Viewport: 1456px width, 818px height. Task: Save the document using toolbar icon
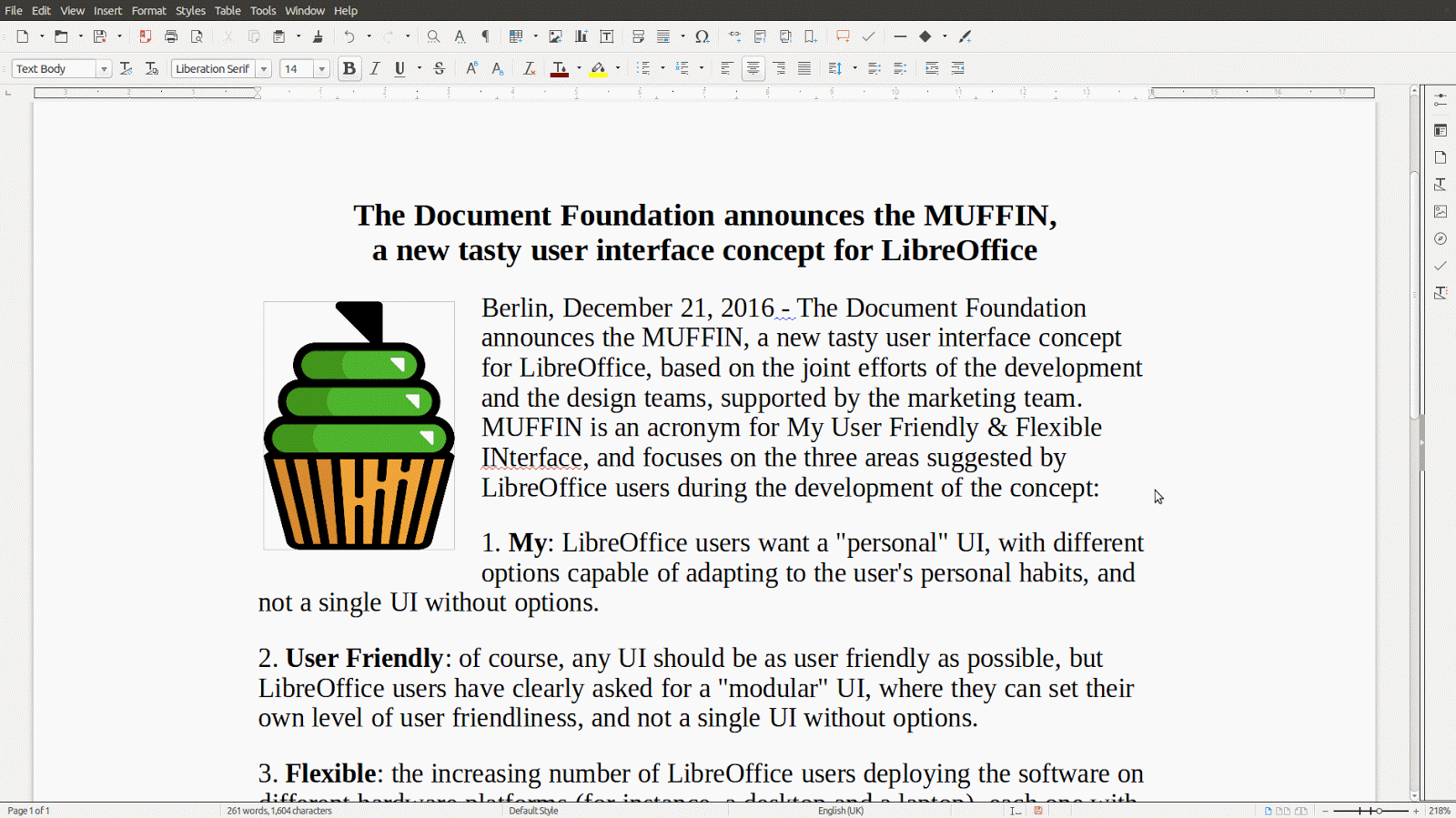(100, 36)
